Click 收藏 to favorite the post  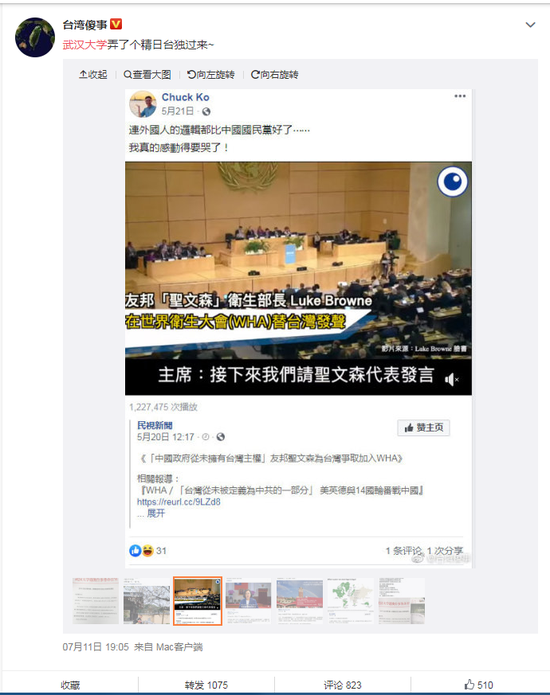click(x=70, y=685)
